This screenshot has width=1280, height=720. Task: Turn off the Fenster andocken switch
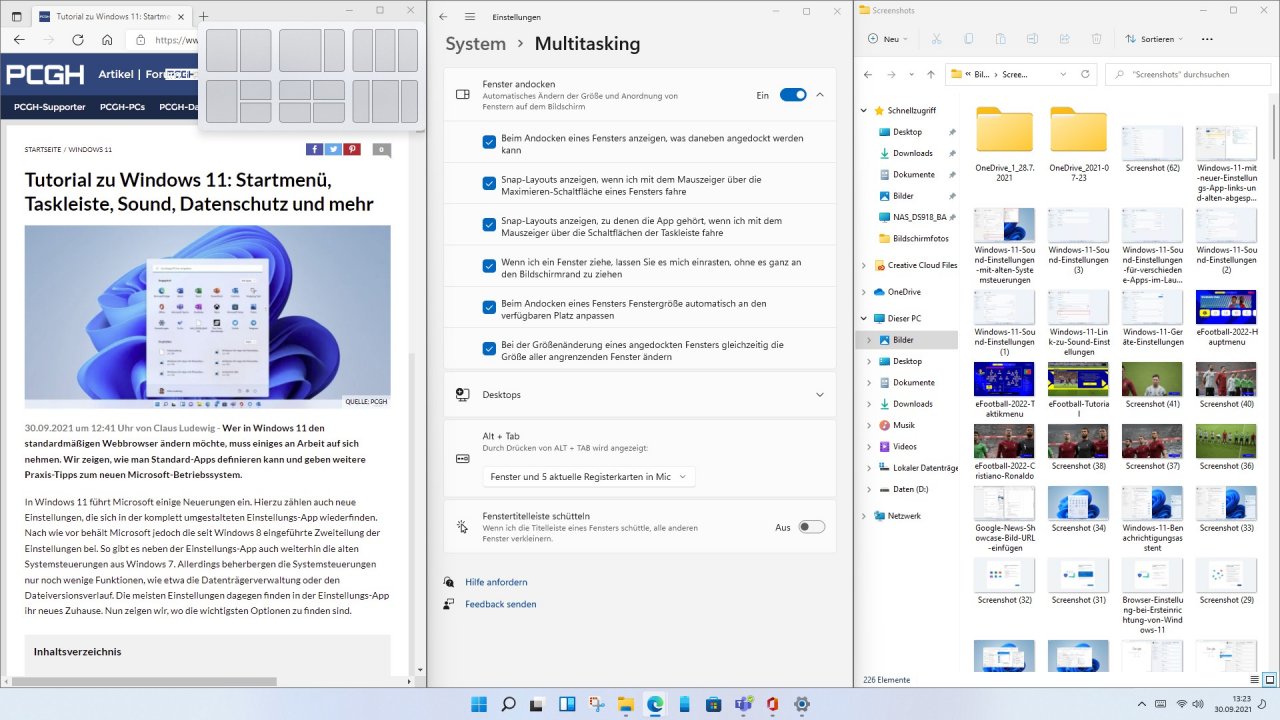pos(793,94)
